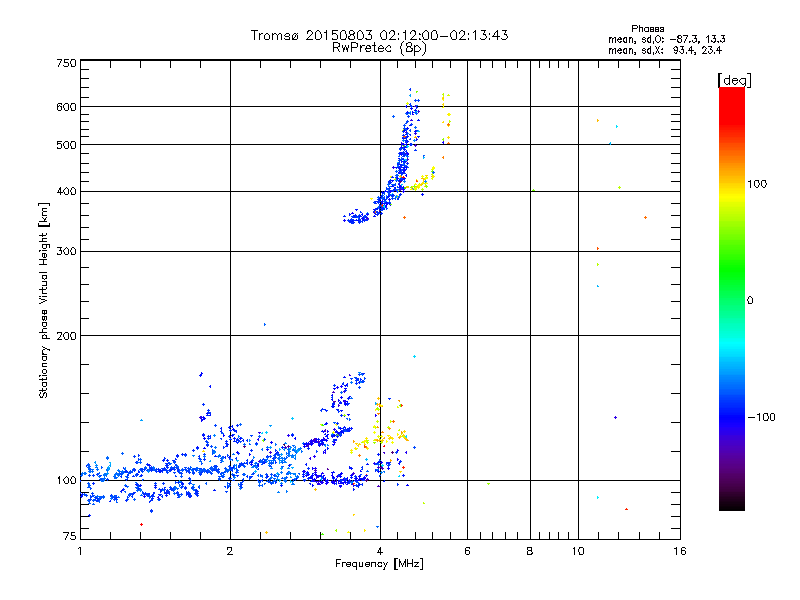The height and width of the screenshot is (600, 800).
Task: Click the '[deg]' colorbar unit label
Action: 734,80
